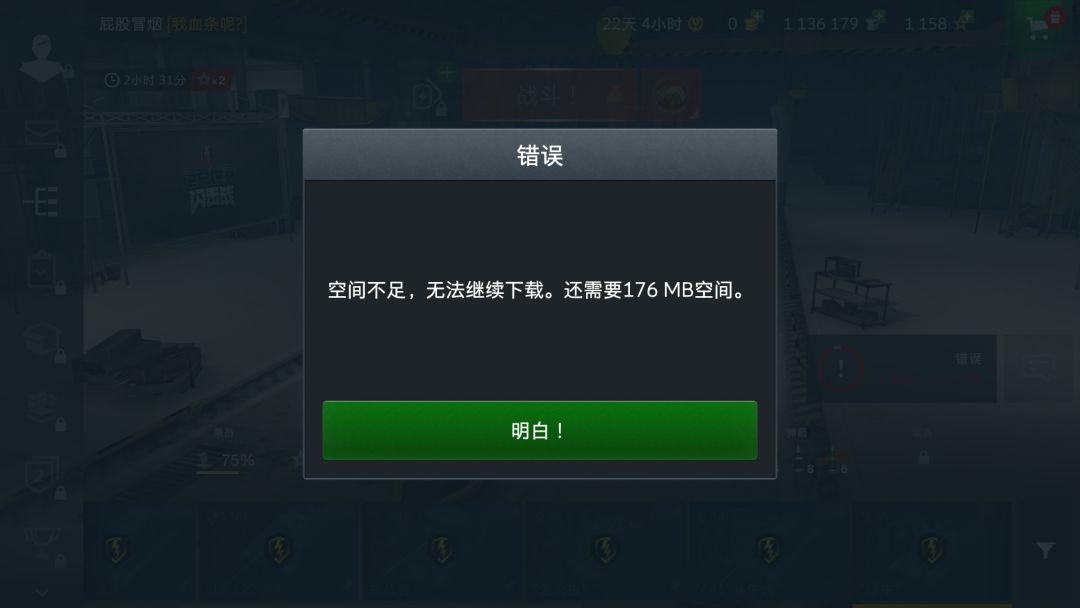Open the tech tree icon in sidebar
Viewport: 1080px width, 608px height.
(x=42, y=202)
